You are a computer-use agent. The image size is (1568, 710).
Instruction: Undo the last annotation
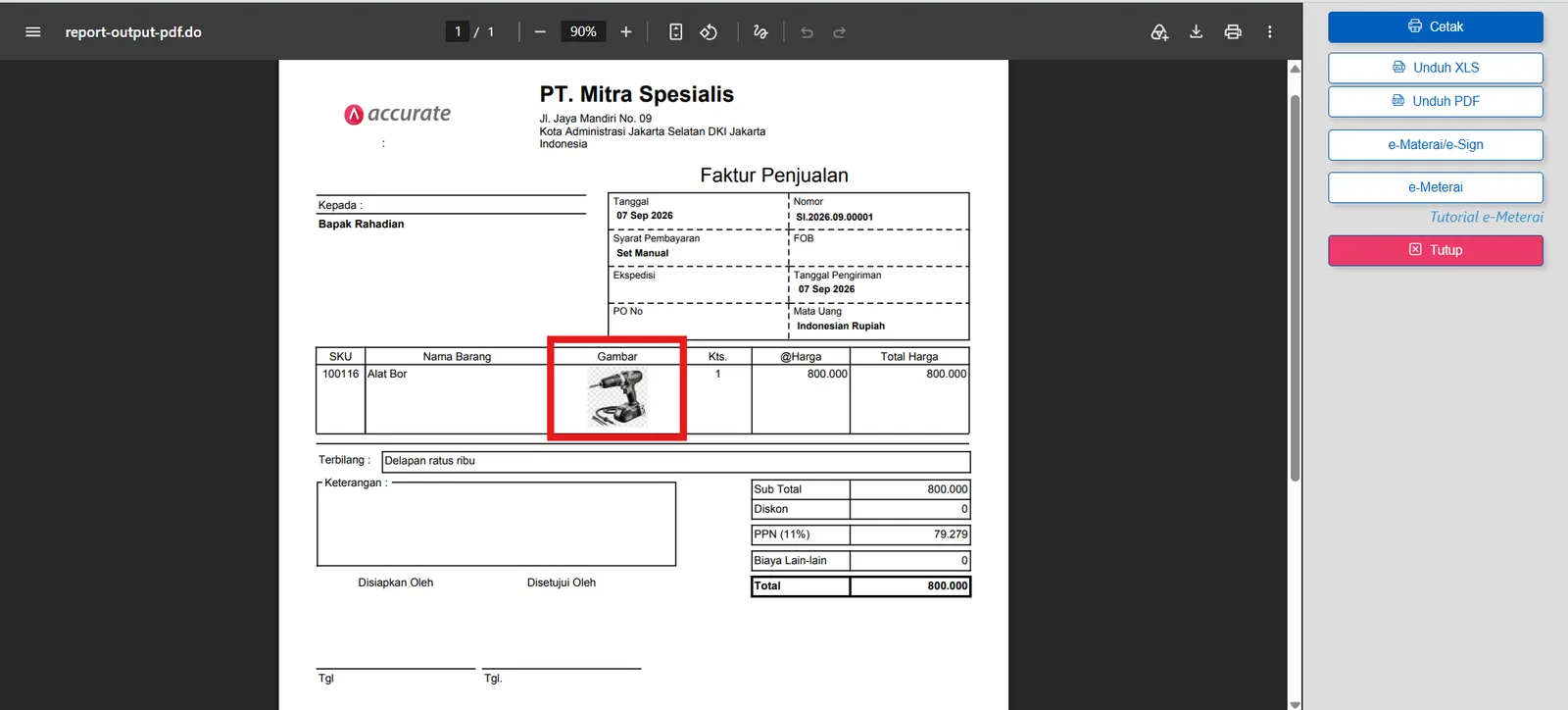(x=807, y=32)
